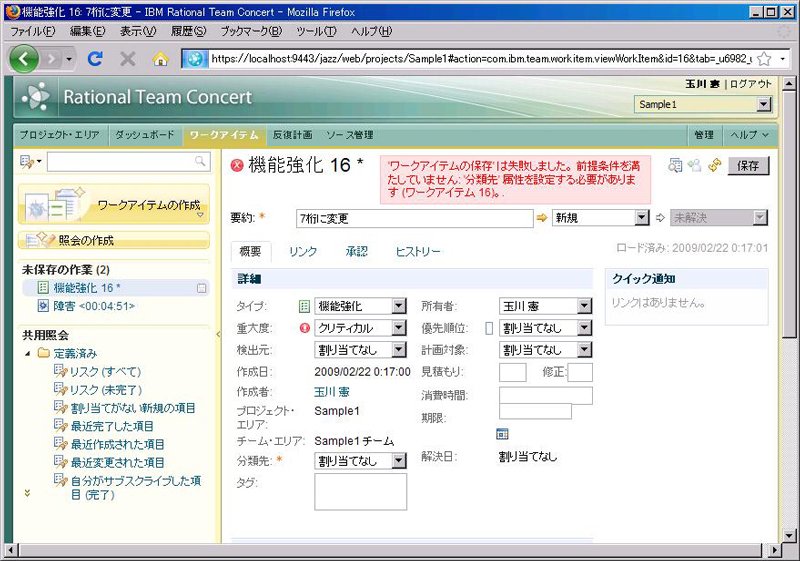Open the 管理 navigation item

[x=704, y=135]
